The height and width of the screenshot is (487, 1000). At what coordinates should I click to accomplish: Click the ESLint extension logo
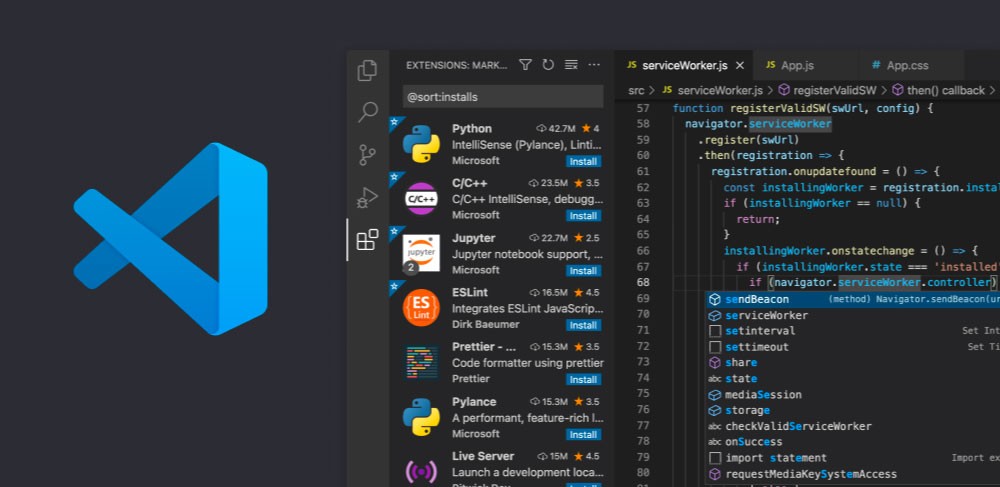(x=421, y=308)
